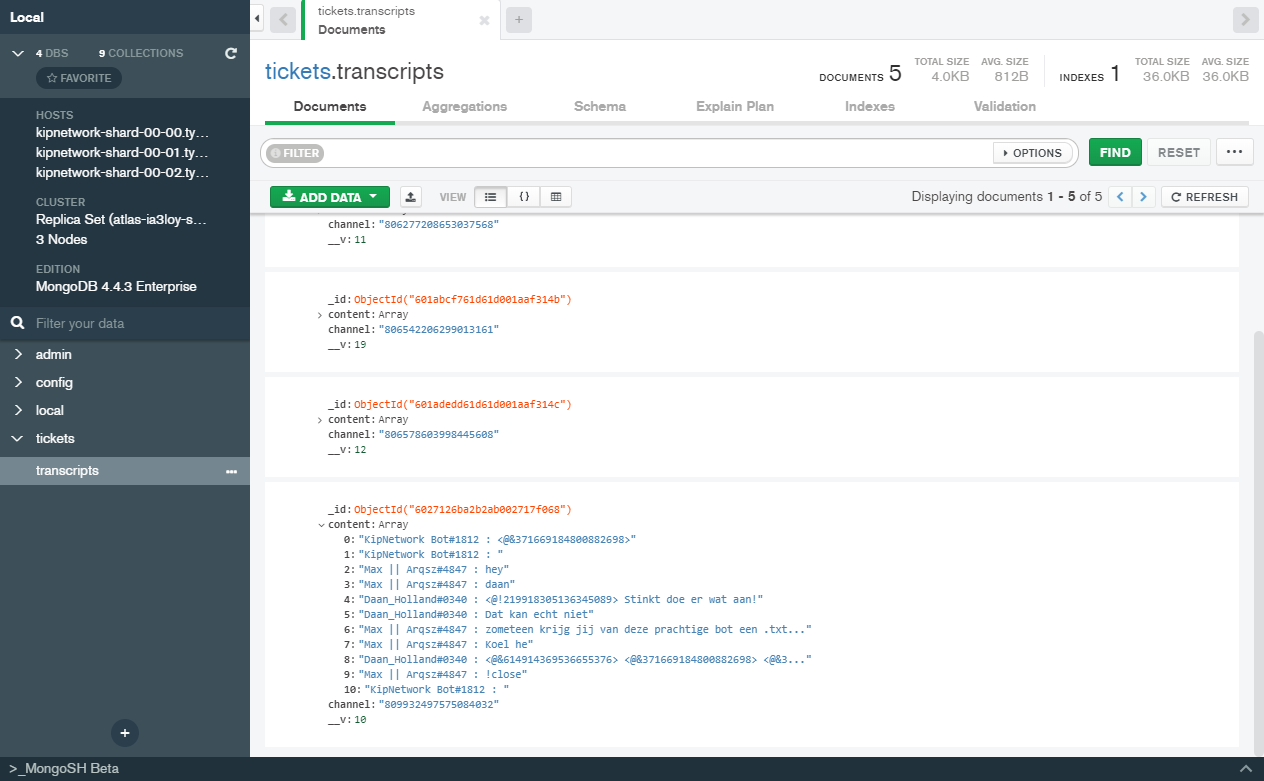Open new tab with plus icon

point(519,19)
